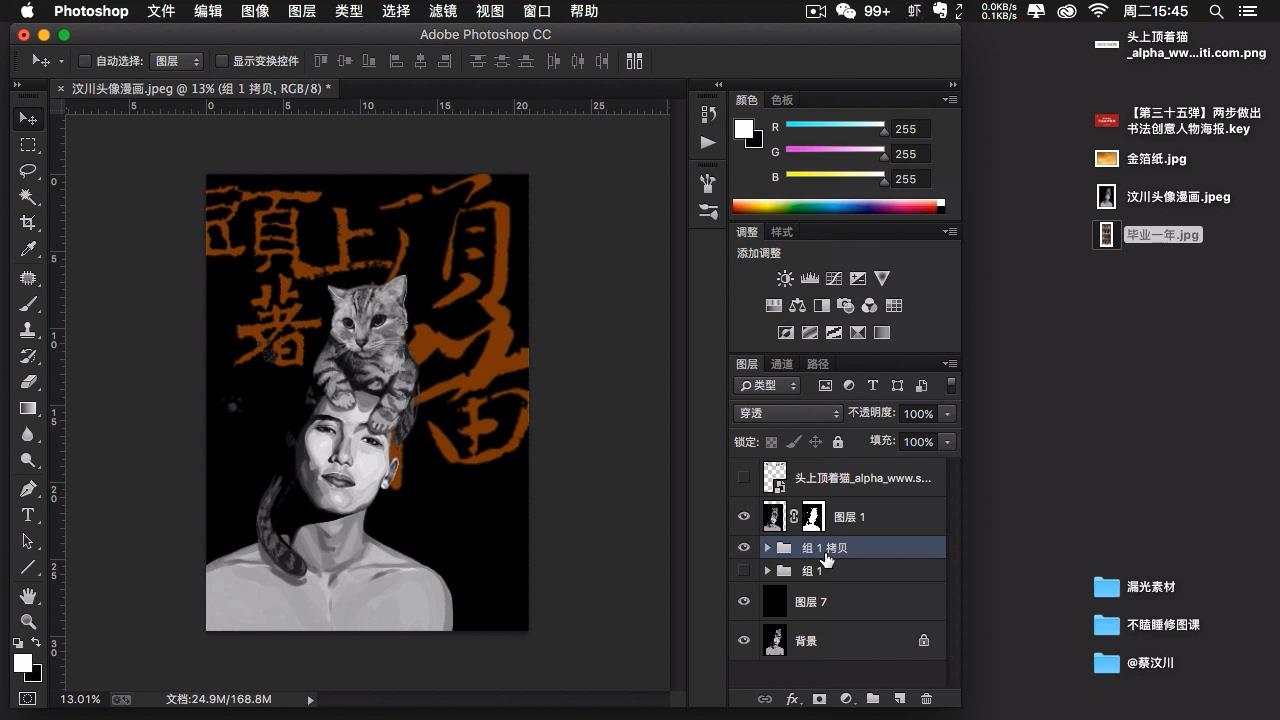
Task: Activate the Pen tool
Action: pos(28,489)
